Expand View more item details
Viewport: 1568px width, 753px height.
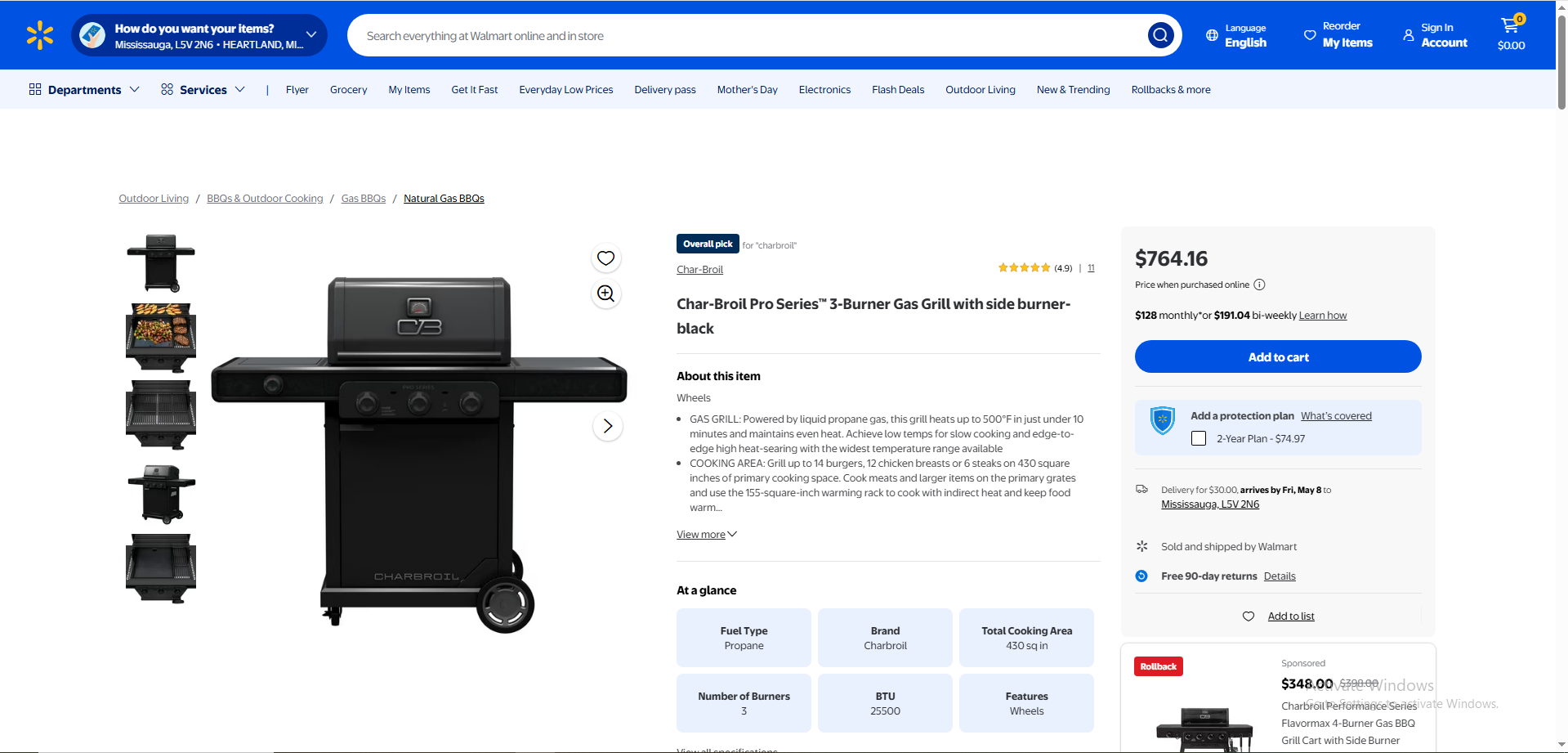point(707,535)
